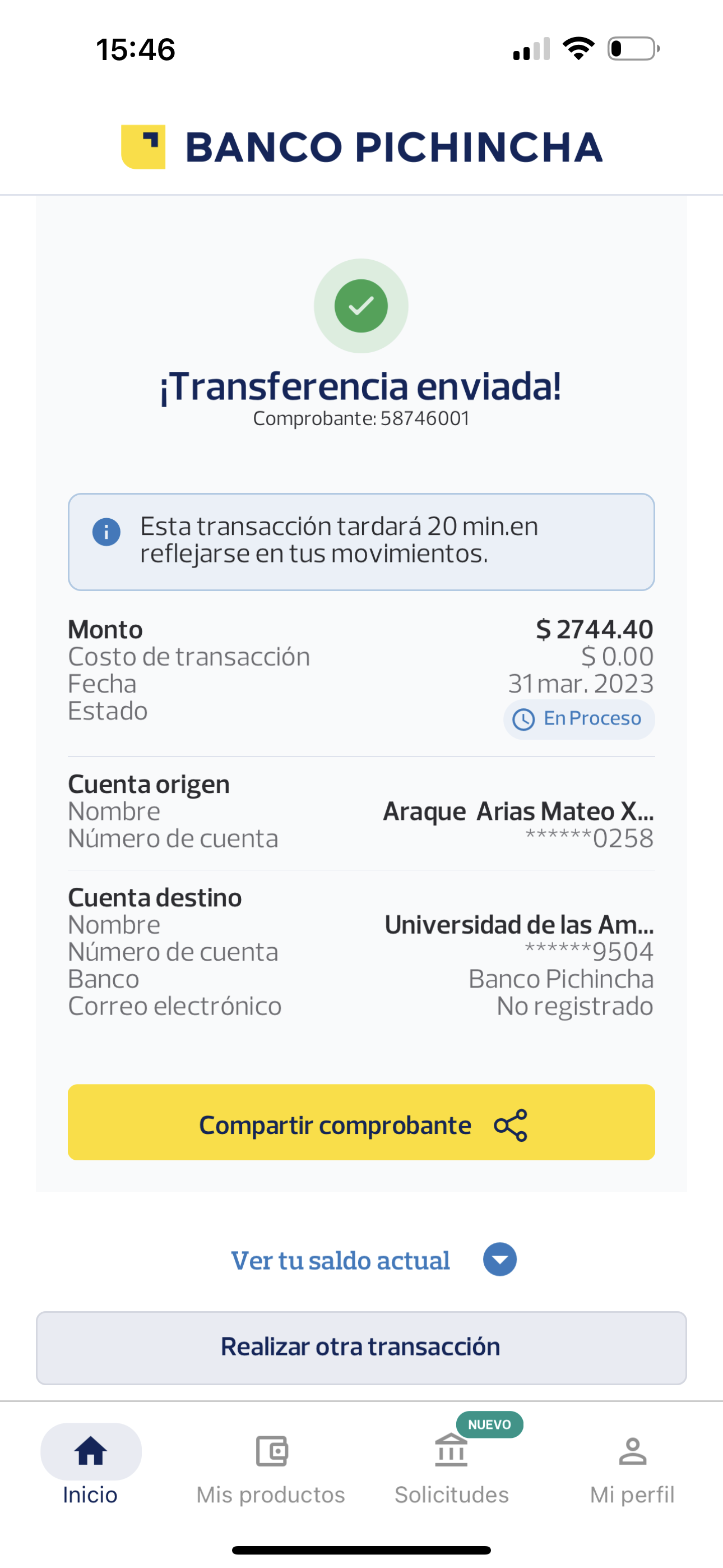Switch to the Solicitudes tab label

click(x=452, y=1495)
